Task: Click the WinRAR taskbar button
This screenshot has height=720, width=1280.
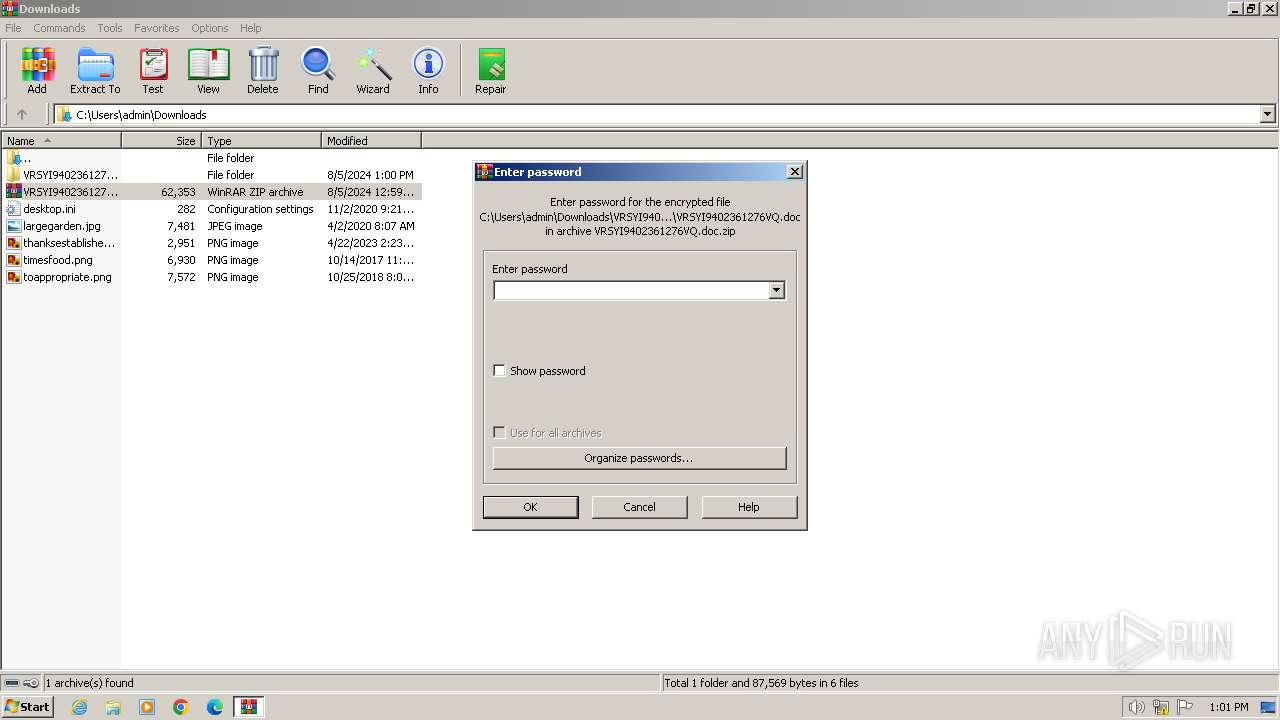Action: point(248,707)
